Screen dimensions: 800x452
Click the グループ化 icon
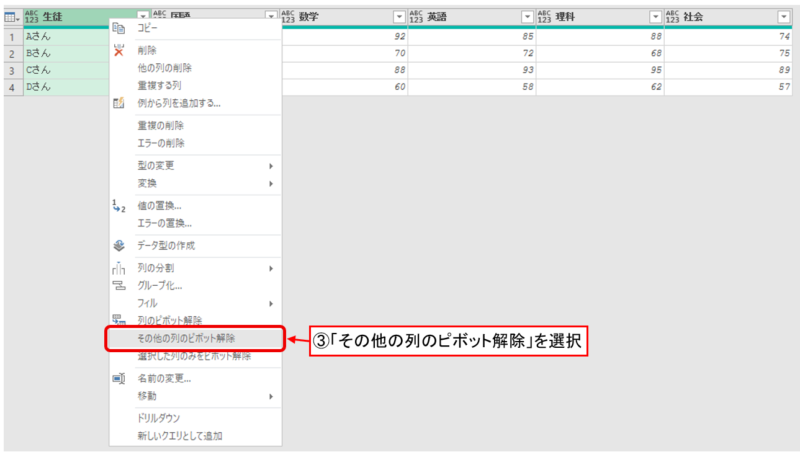tap(119, 286)
